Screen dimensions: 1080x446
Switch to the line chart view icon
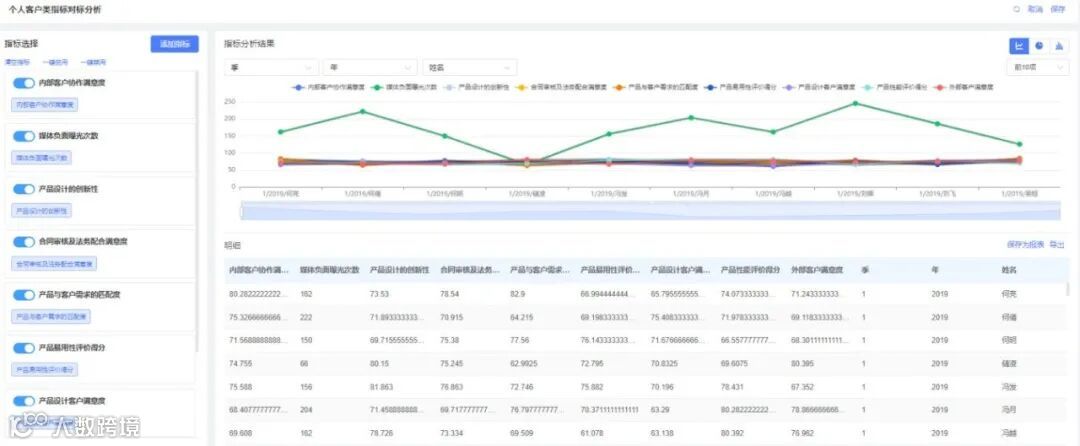click(1019, 46)
